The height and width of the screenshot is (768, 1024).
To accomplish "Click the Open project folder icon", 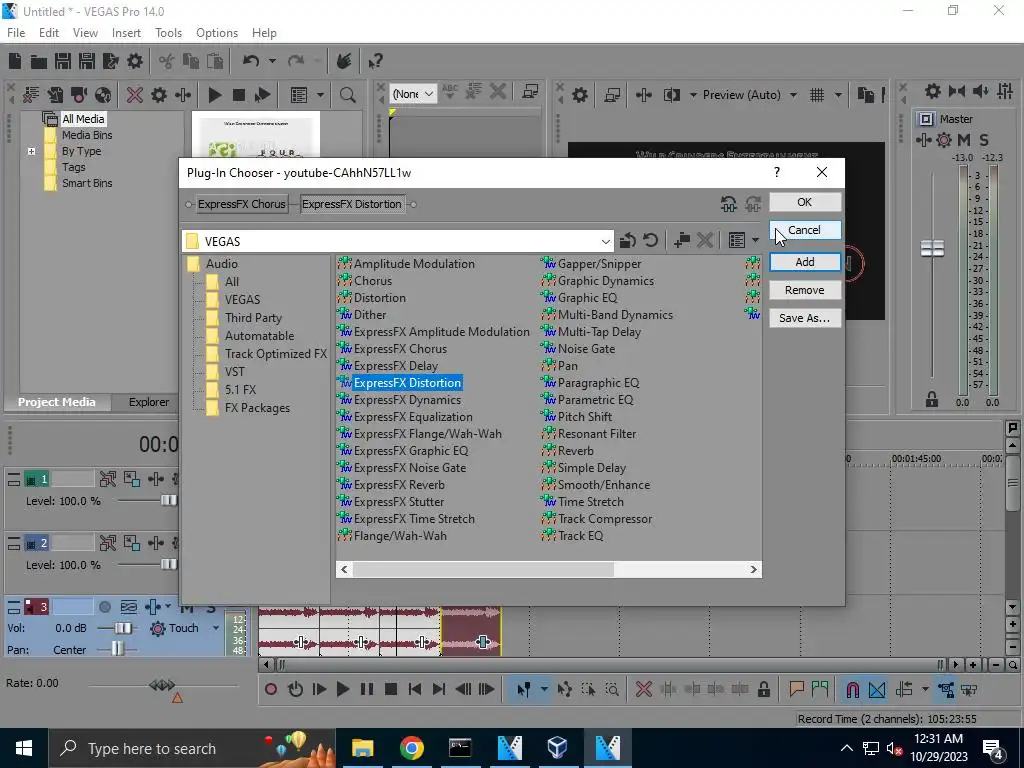I will coord(39,61).
